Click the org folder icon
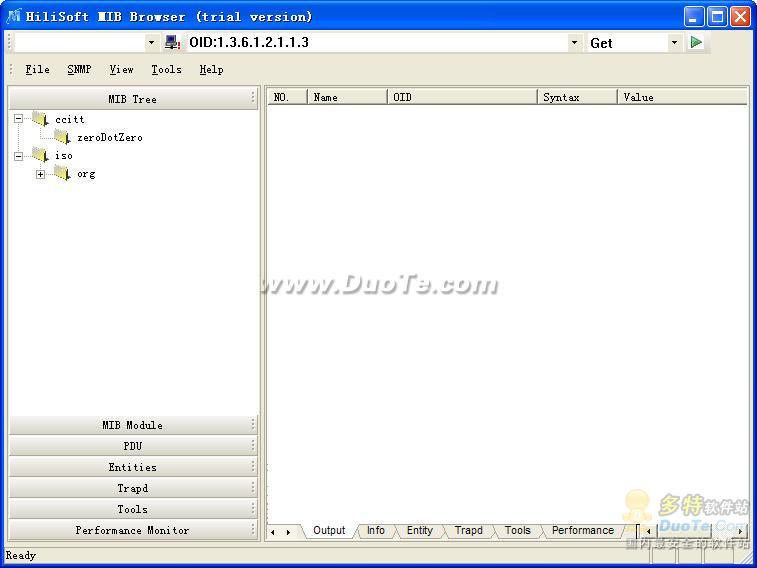The image size is (757, 568). (63, 174)
